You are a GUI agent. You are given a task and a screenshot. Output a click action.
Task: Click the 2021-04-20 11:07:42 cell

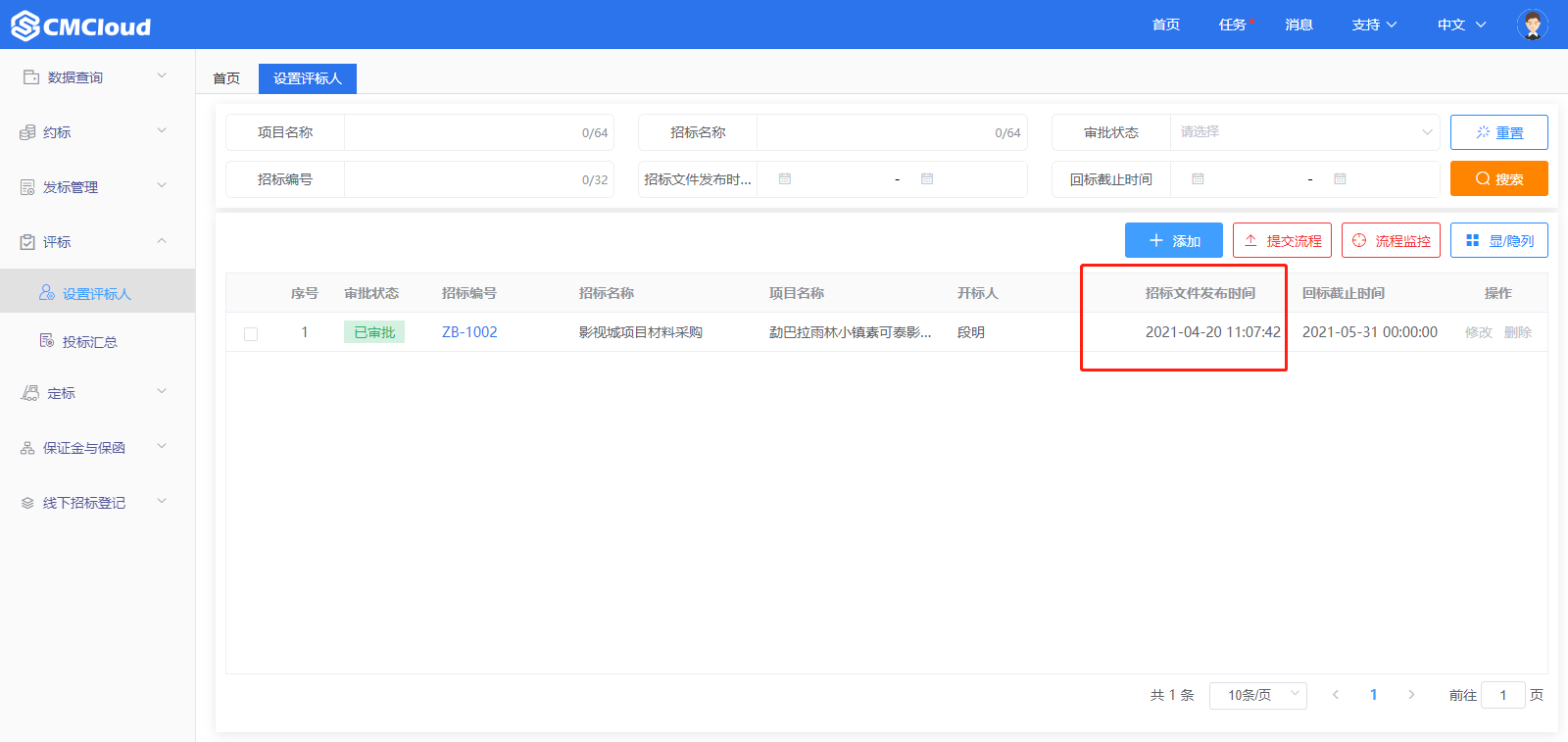click(x=1213, y=332)
